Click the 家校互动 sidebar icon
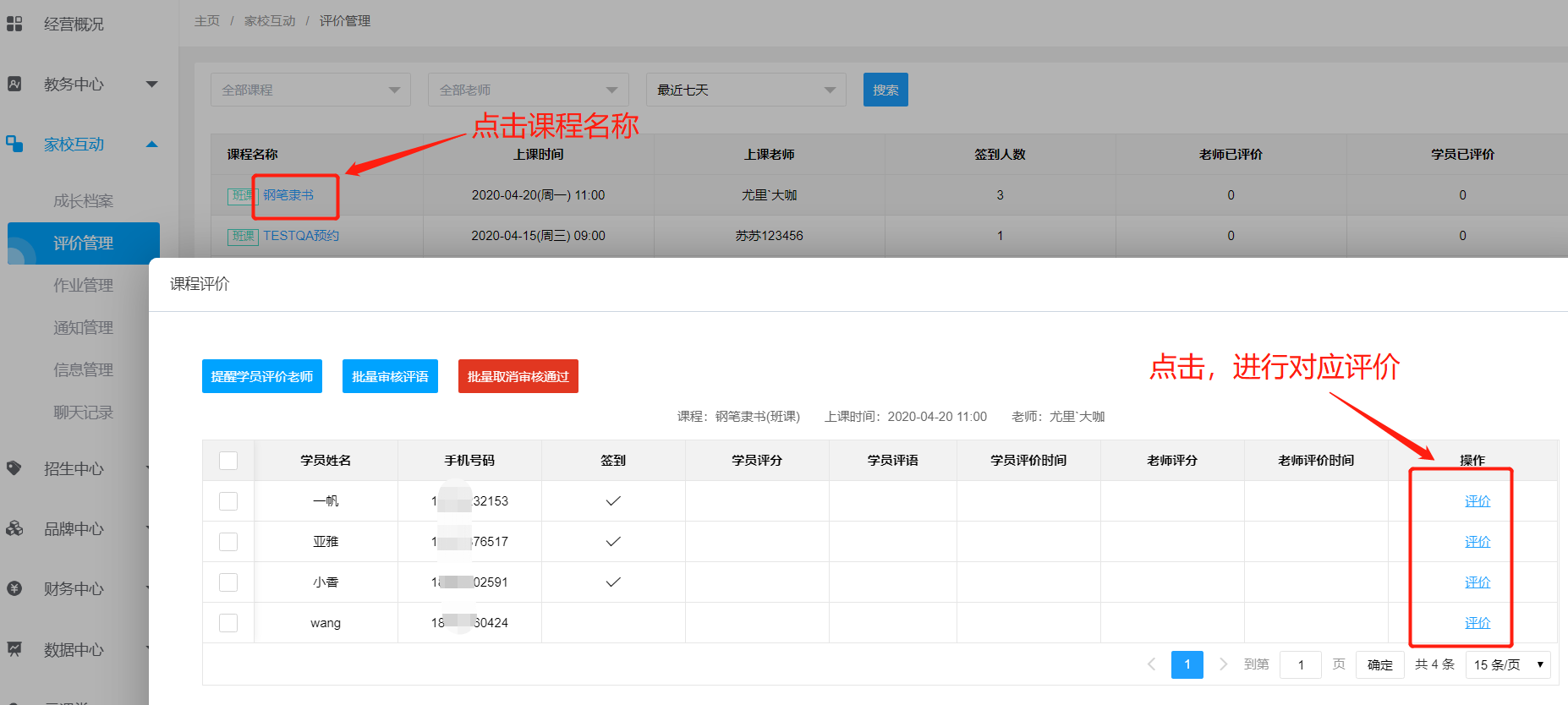Viewport: 1568px width, 705px height. point(14,144)
